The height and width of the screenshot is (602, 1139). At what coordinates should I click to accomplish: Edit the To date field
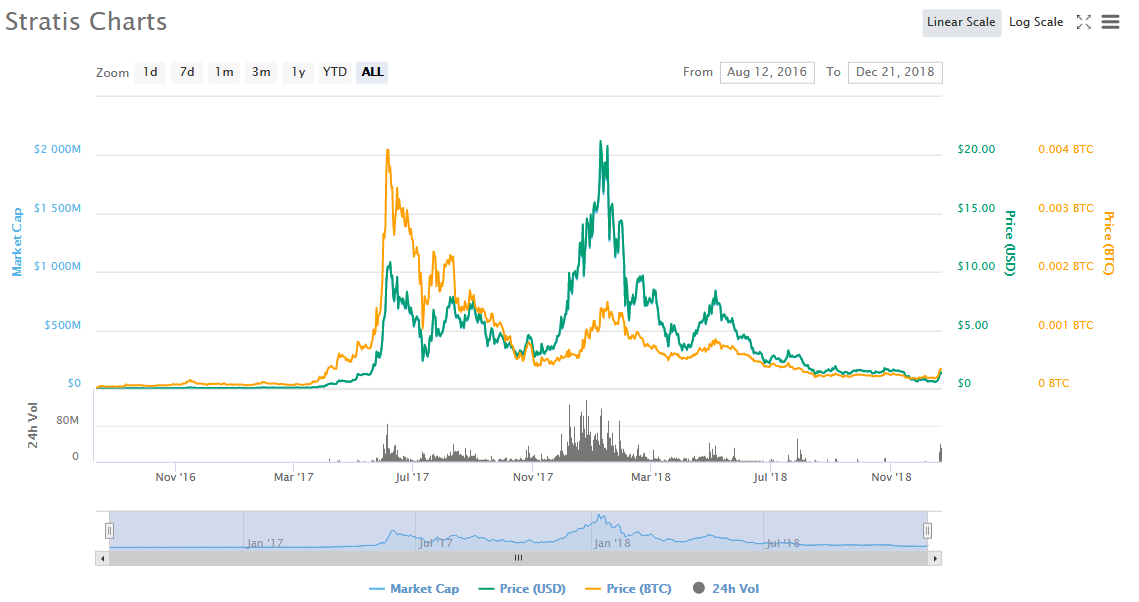[895, 72]
